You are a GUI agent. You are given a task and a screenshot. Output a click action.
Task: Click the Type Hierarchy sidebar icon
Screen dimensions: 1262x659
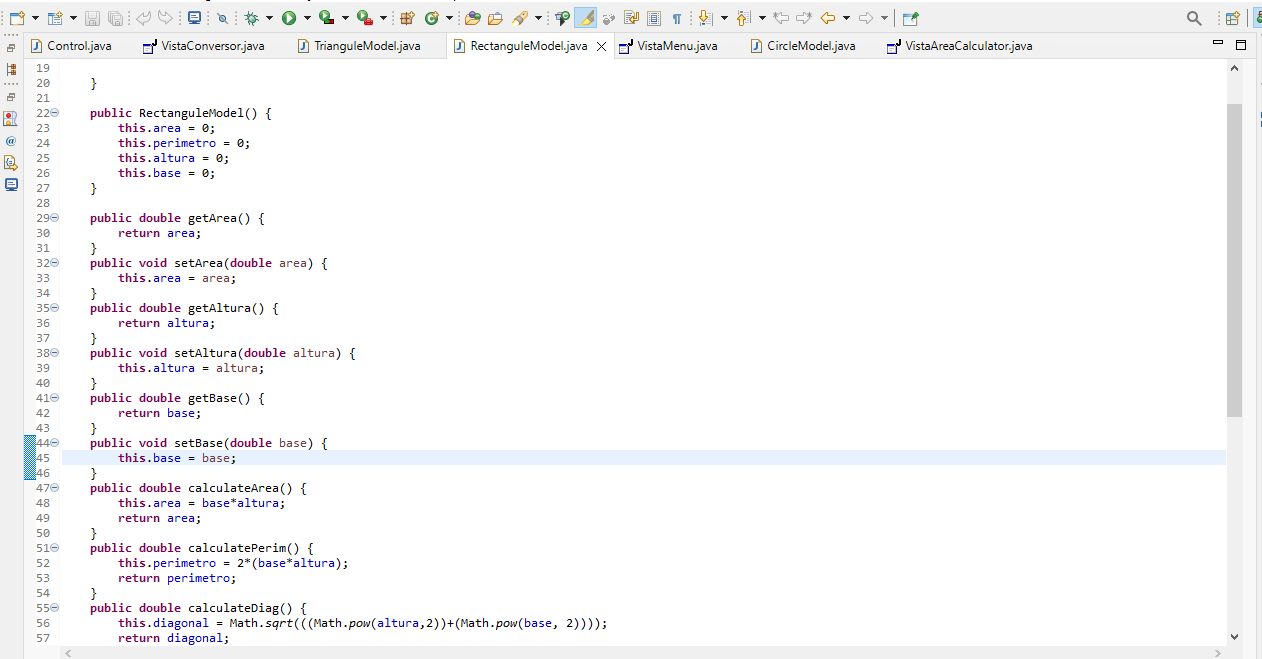pos(11,69)
